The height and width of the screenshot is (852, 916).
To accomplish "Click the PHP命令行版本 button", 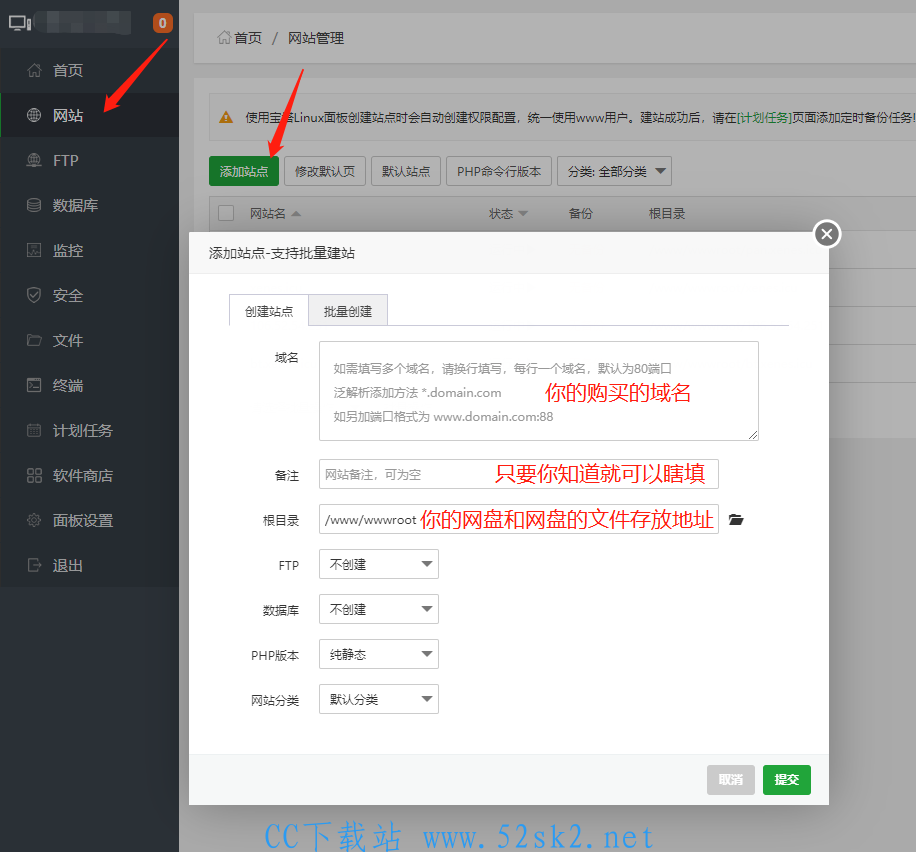I will tap(499, 171).
